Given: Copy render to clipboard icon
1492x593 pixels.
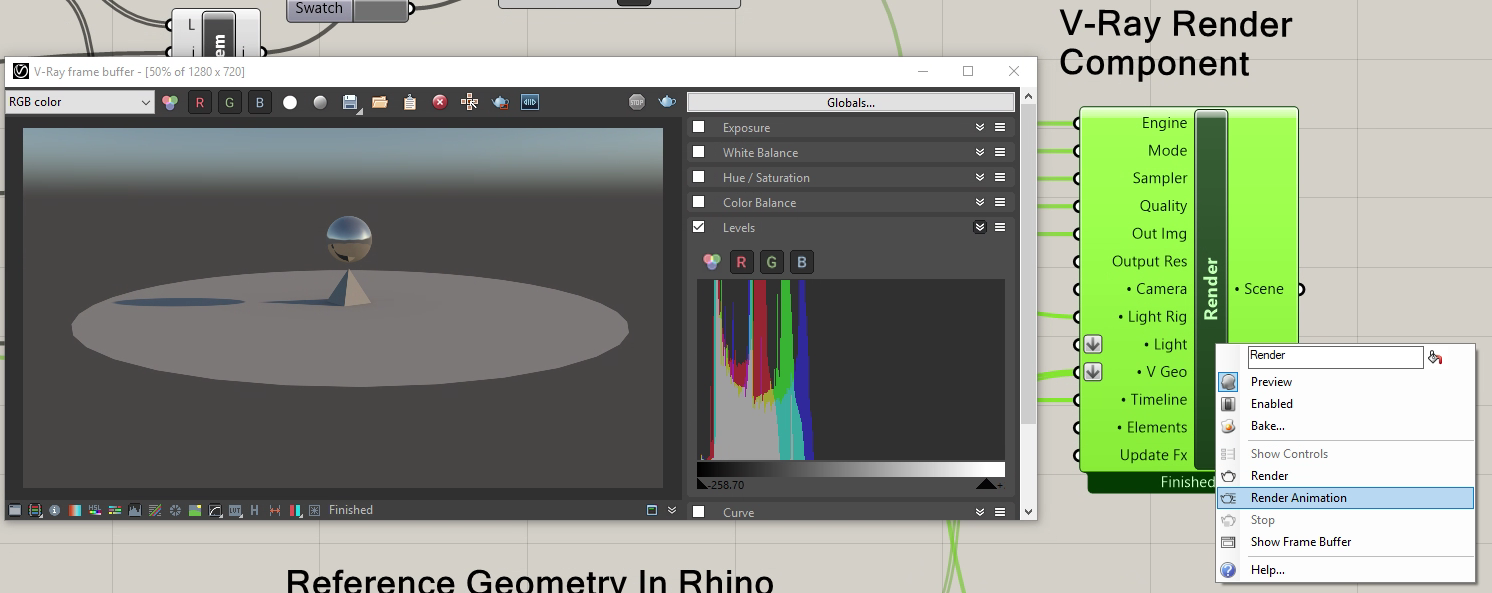Looking at the screenshot, I should tap(409, 102).
